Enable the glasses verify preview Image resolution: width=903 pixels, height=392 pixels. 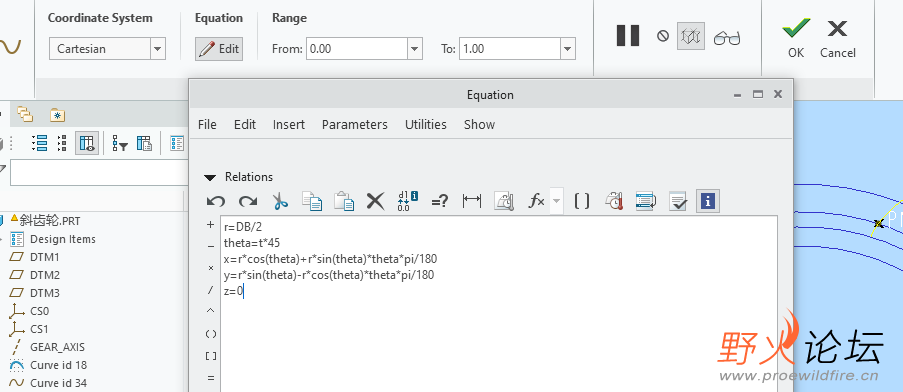pos(727,38)
